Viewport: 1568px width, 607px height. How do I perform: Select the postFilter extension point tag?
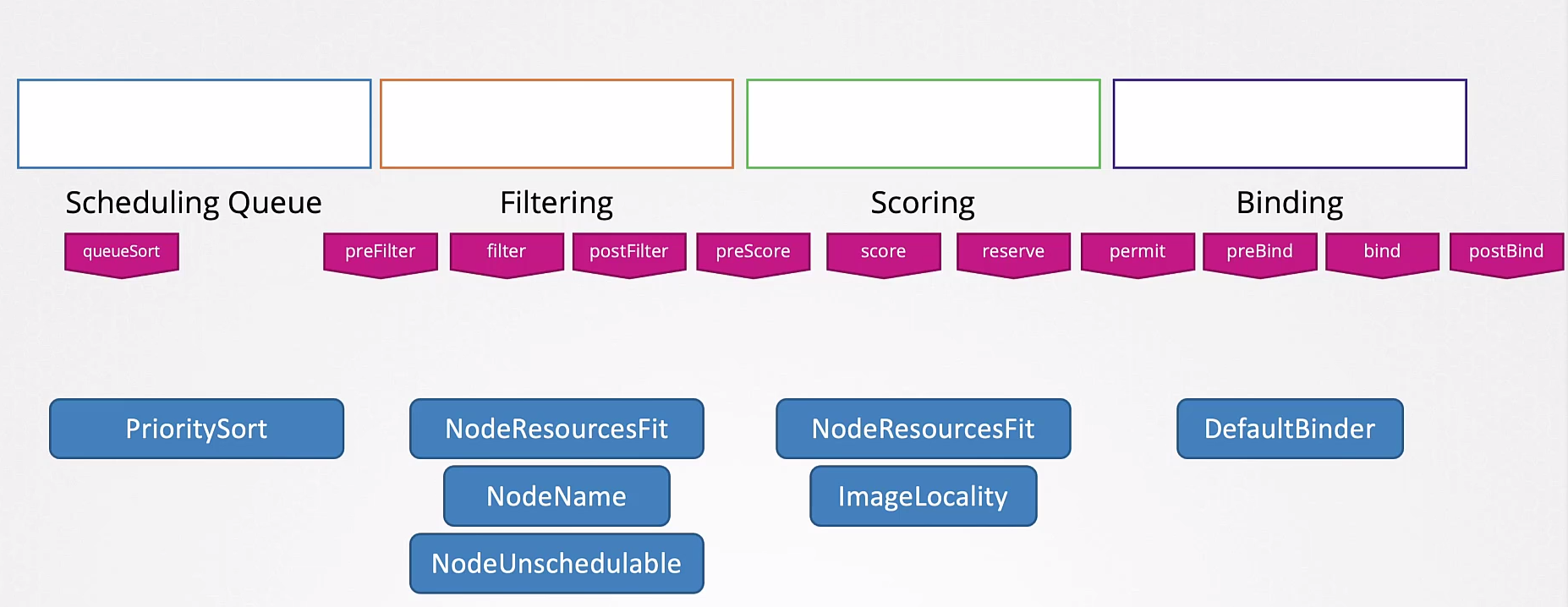pos(629,252)
